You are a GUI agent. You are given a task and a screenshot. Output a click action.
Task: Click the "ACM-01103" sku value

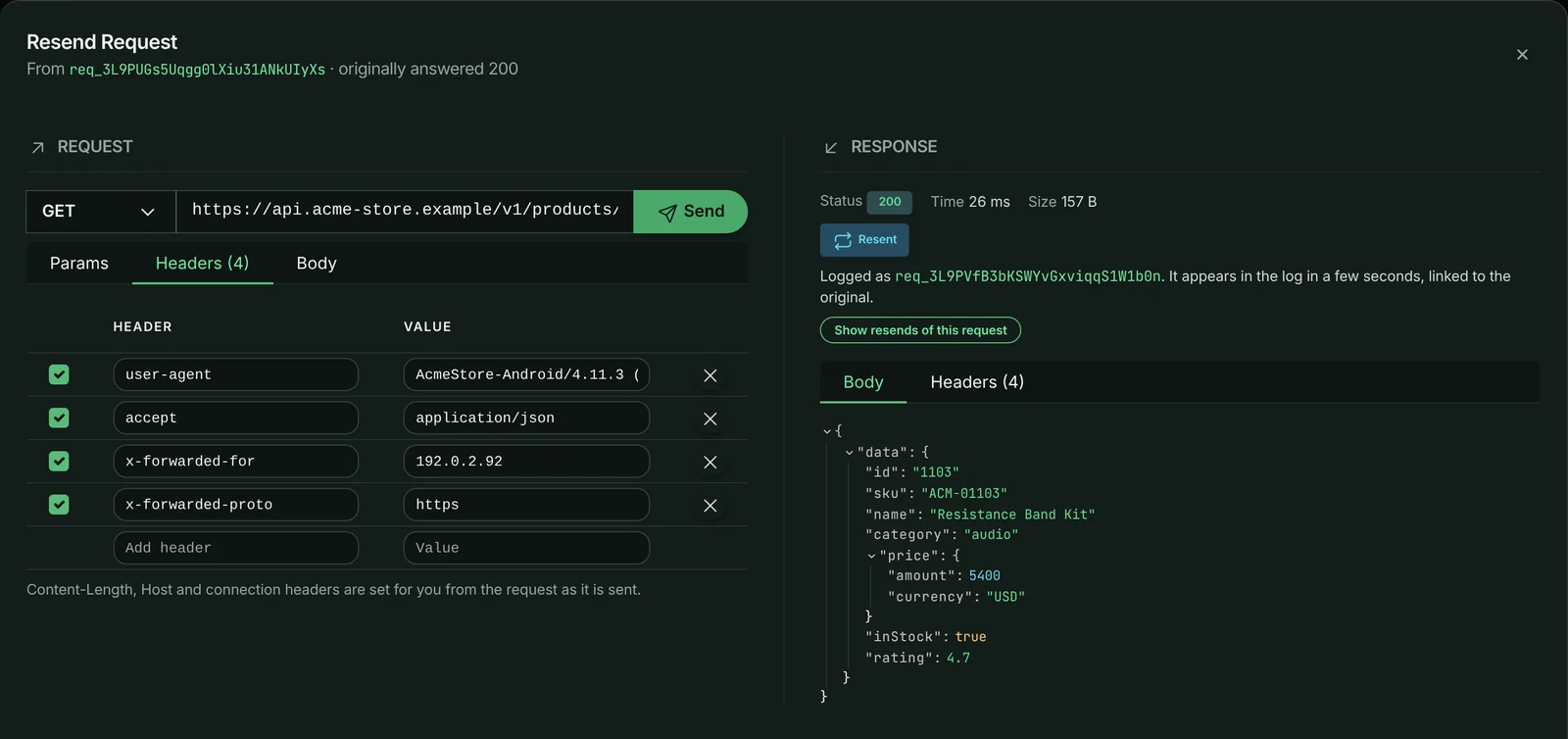(964, 494)
